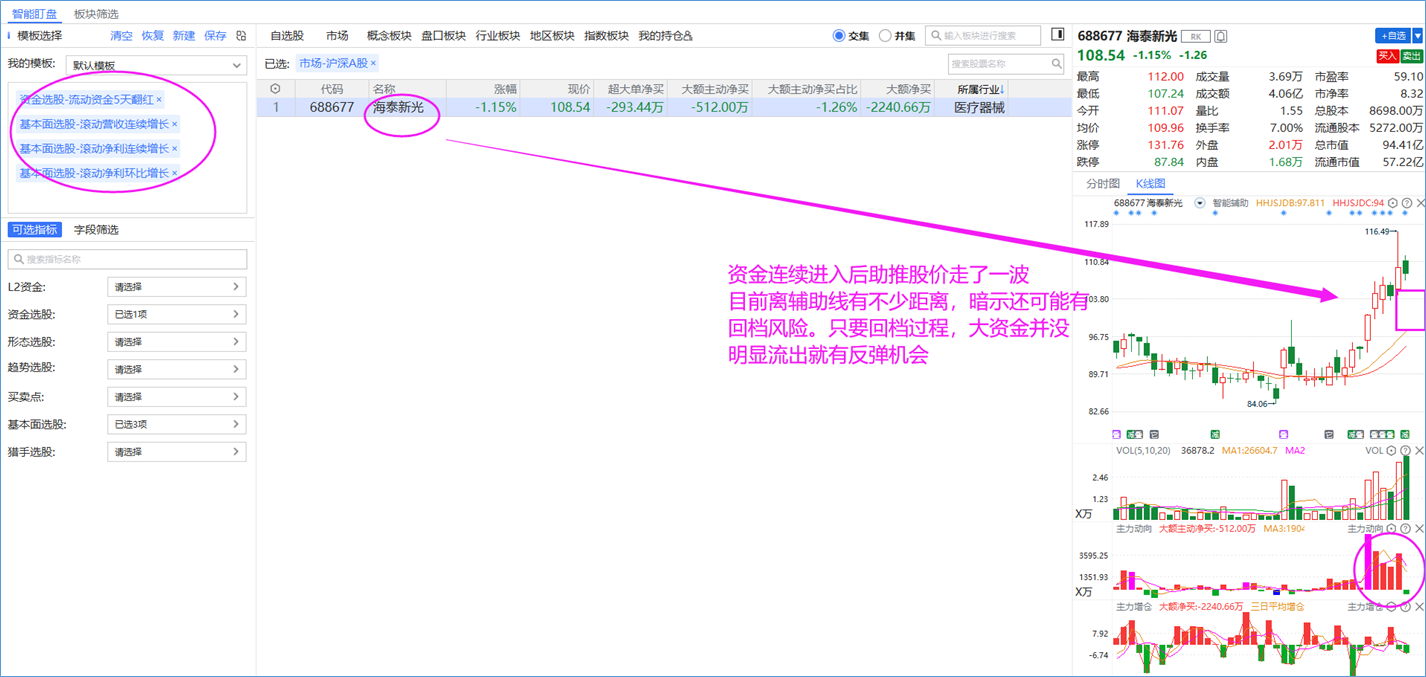Open settings icon of the 主力动向 panel
This screenshot has width=1426, height=677.
click(1392, 529)
